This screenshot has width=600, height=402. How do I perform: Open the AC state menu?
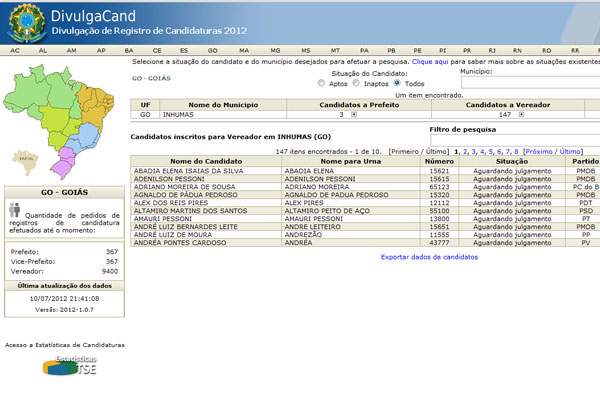pos(15,50)
